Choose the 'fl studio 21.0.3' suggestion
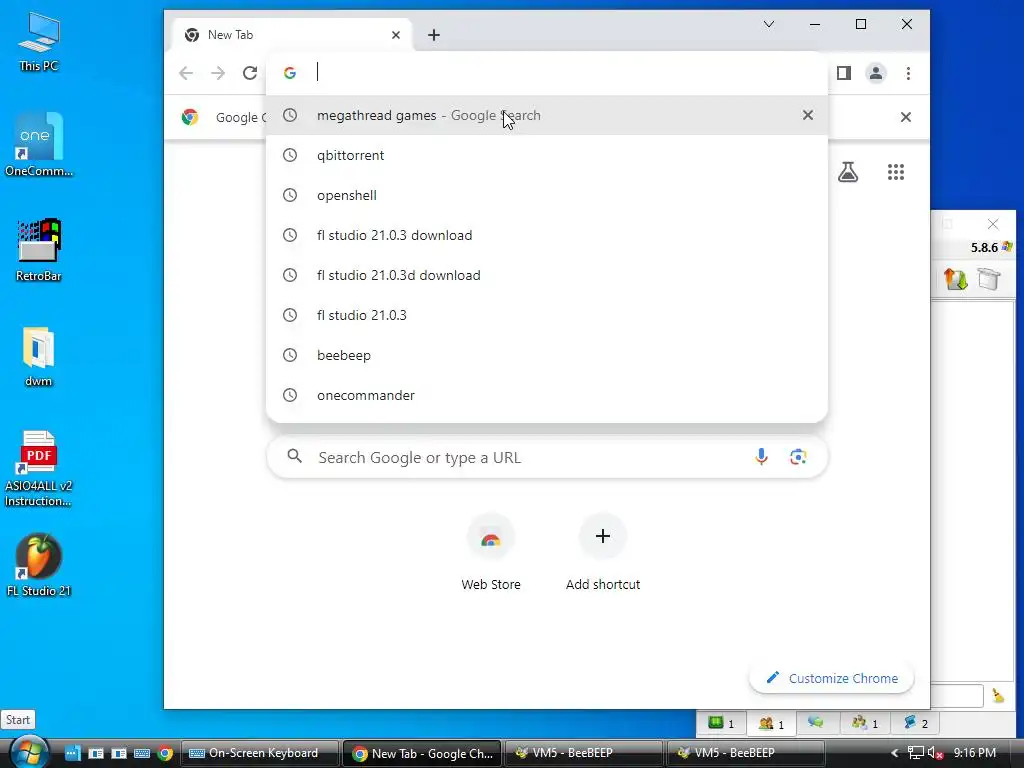Screen dimensions: 1024x768 (x=547, y=315)
